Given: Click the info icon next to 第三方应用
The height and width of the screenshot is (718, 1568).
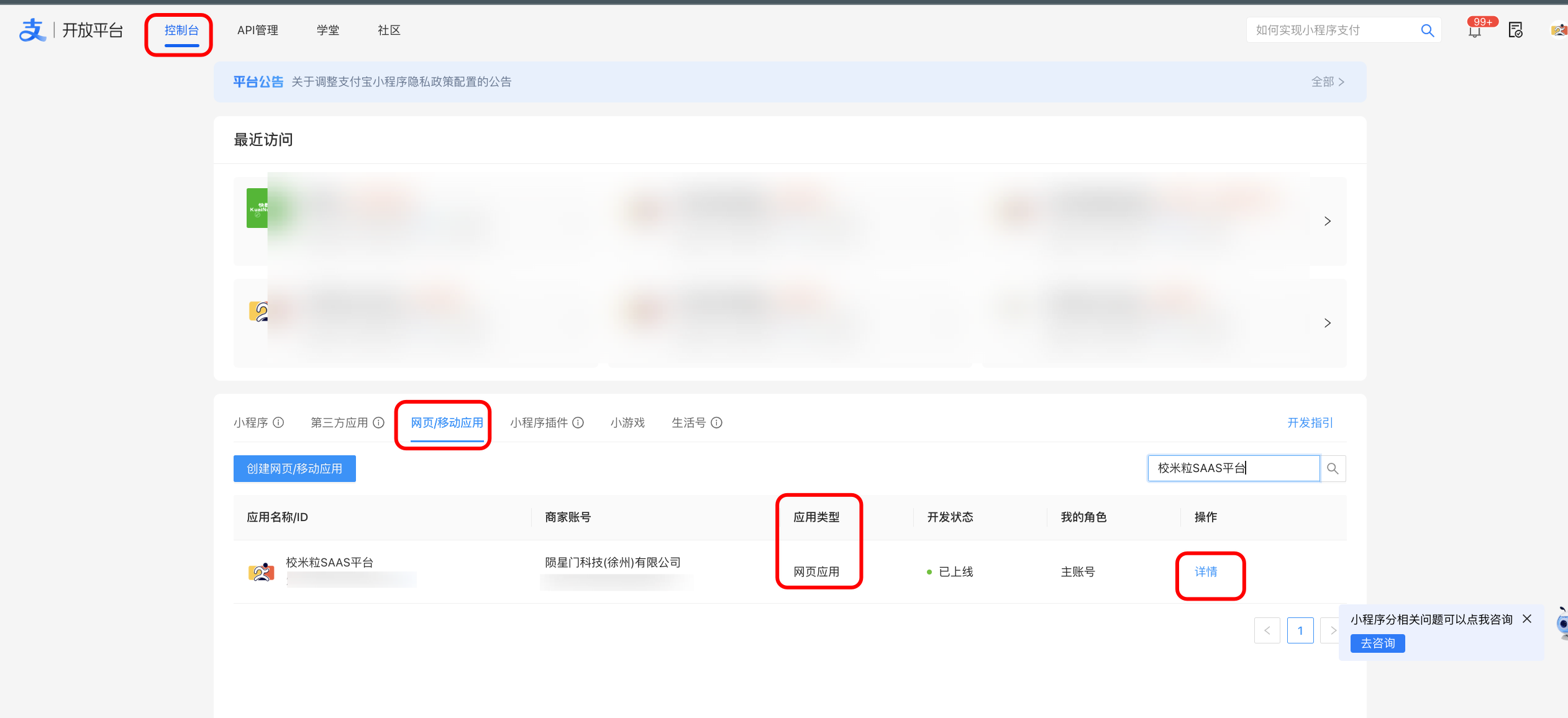Looking at the screenshot, I should tap(378, 422).
